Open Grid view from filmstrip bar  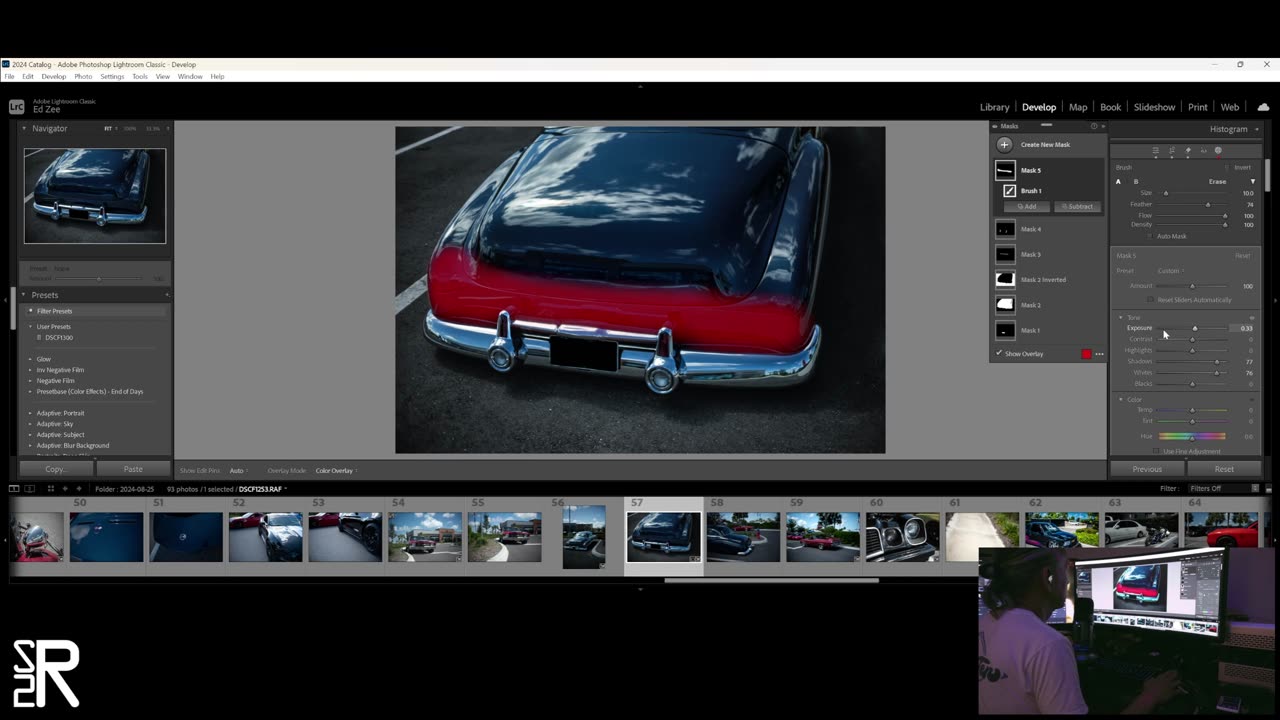click(50, 488)
